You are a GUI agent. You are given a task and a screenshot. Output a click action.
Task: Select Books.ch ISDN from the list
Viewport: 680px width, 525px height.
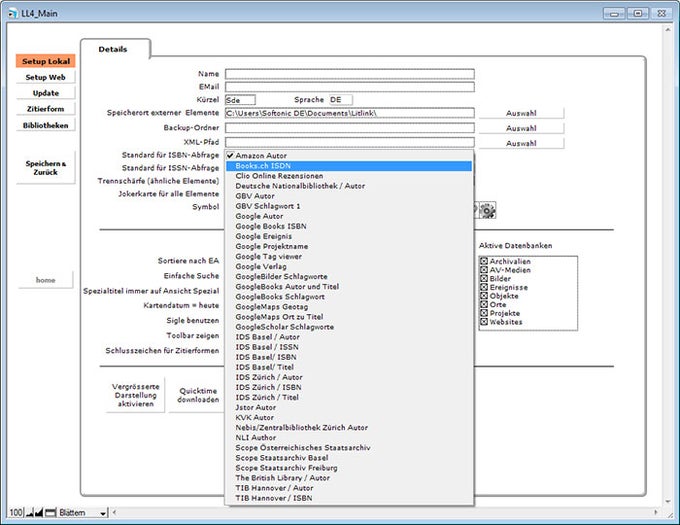tap(349, 166)
